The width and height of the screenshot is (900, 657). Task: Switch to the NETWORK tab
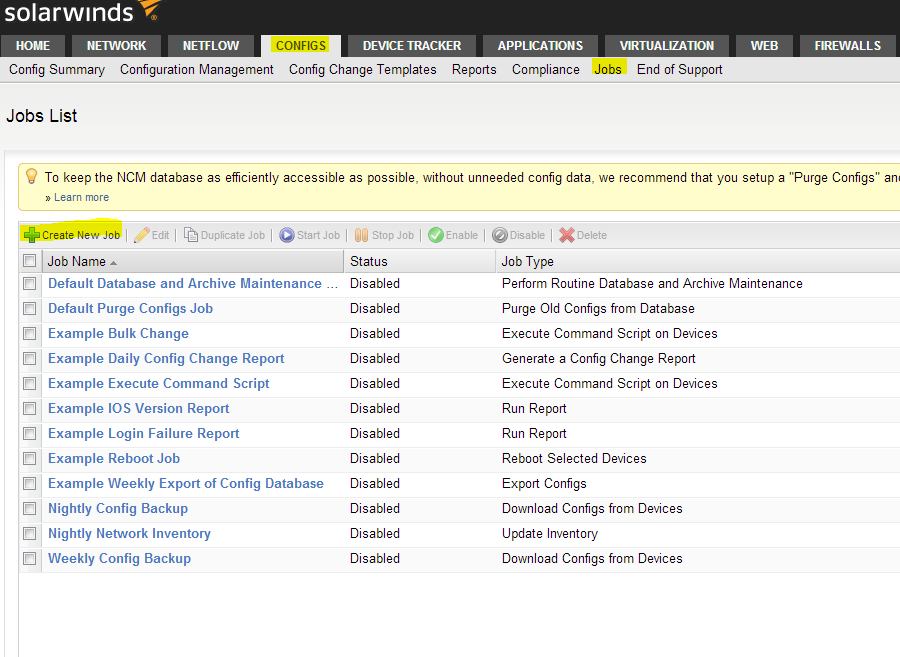point(117,46)
